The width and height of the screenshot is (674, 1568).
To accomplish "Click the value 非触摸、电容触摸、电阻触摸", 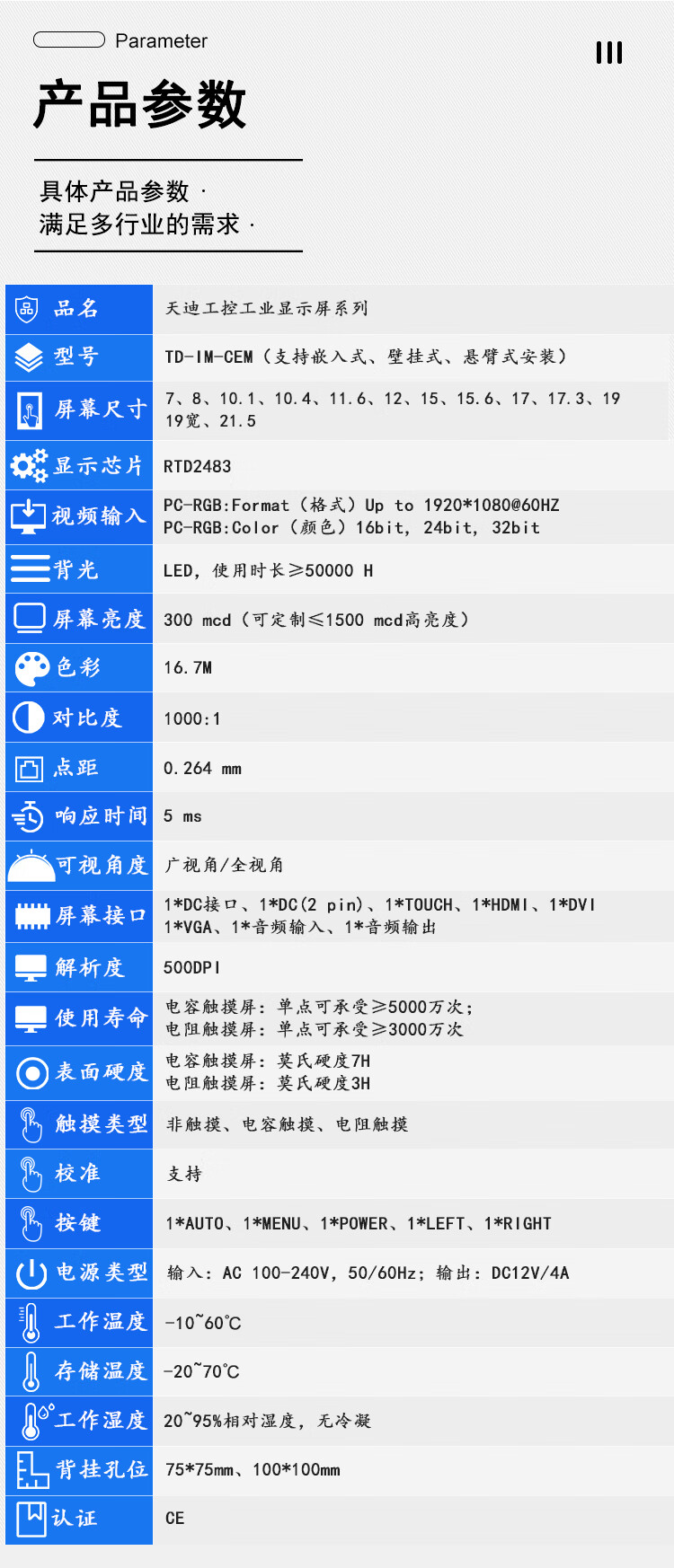I will coord(288,1124).
